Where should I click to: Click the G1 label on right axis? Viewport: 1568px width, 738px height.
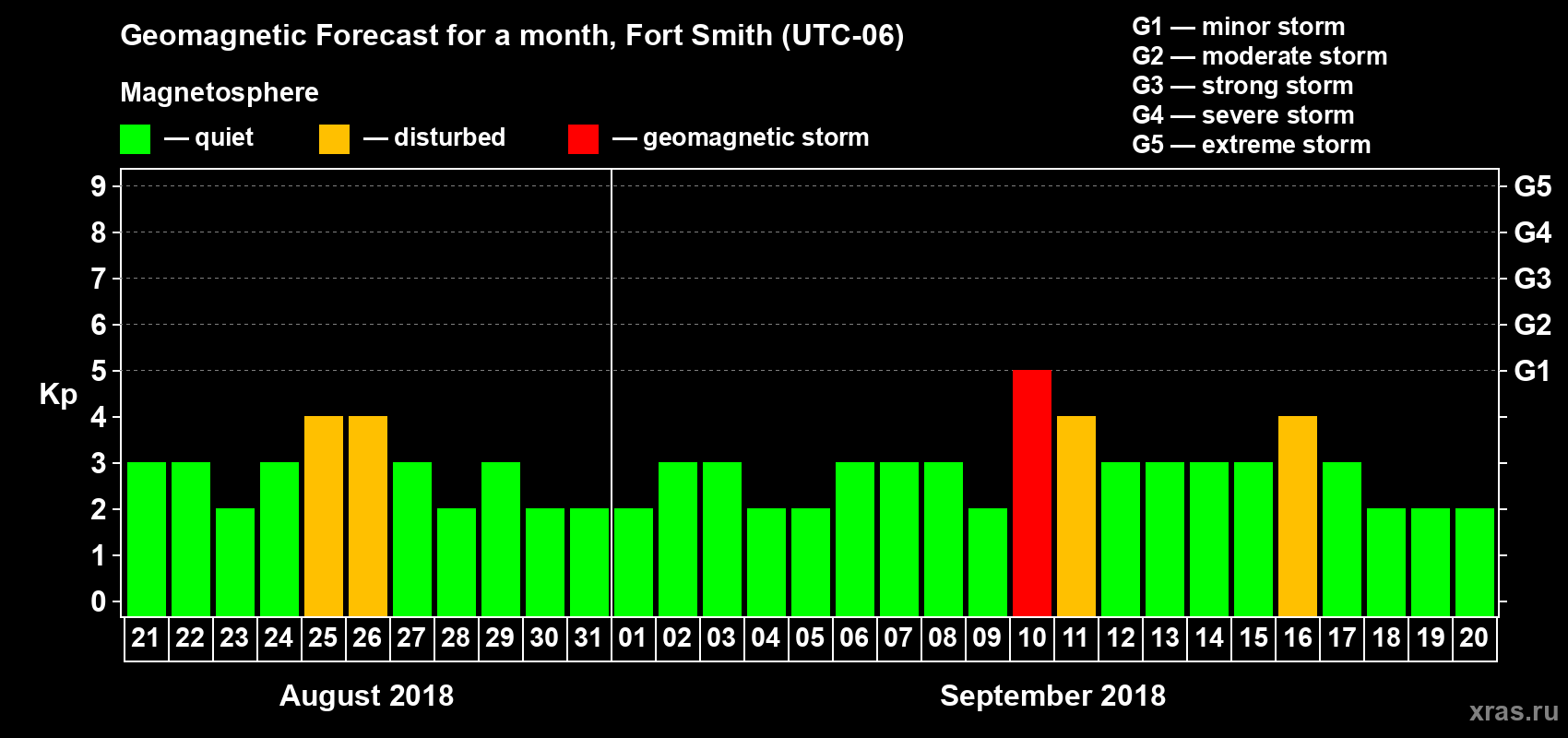pyautogui.click(x=1532, y=371)
